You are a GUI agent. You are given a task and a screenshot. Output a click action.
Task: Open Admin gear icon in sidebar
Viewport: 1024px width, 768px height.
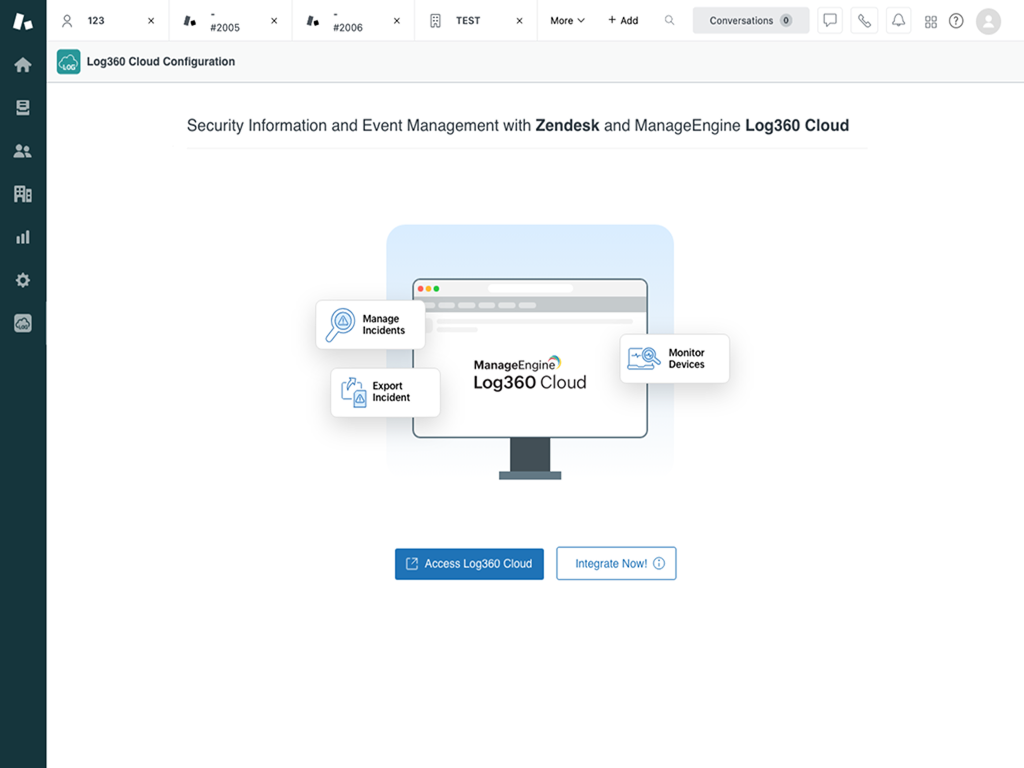(x=22, y=280)
